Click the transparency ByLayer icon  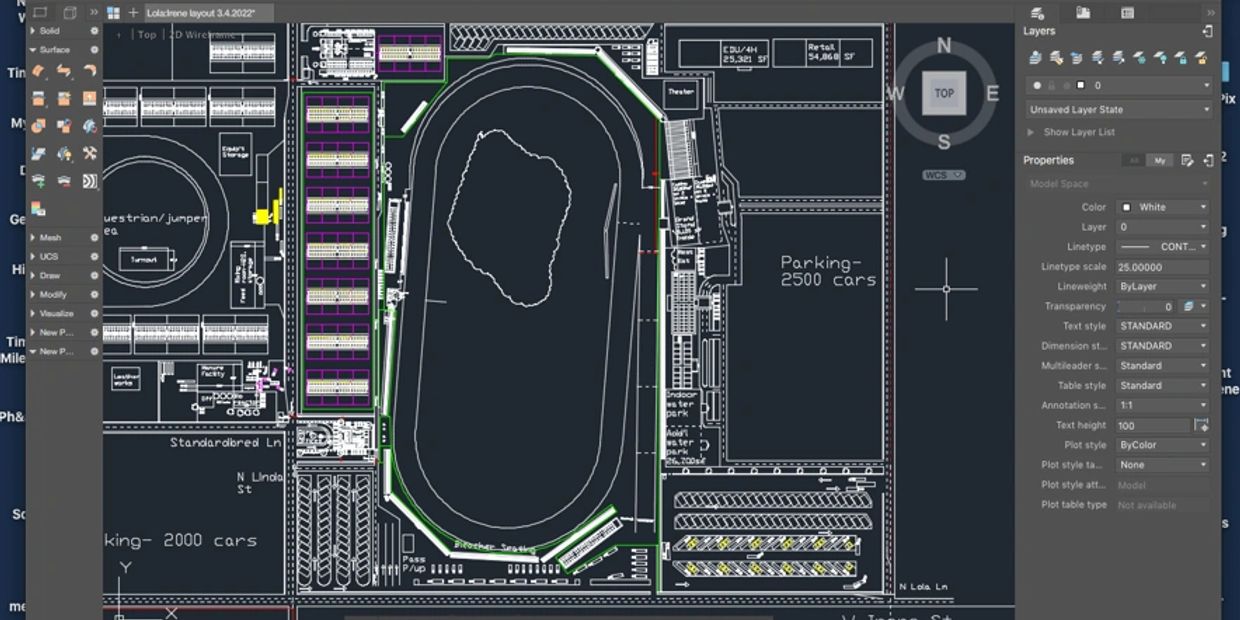point(1189,306)
